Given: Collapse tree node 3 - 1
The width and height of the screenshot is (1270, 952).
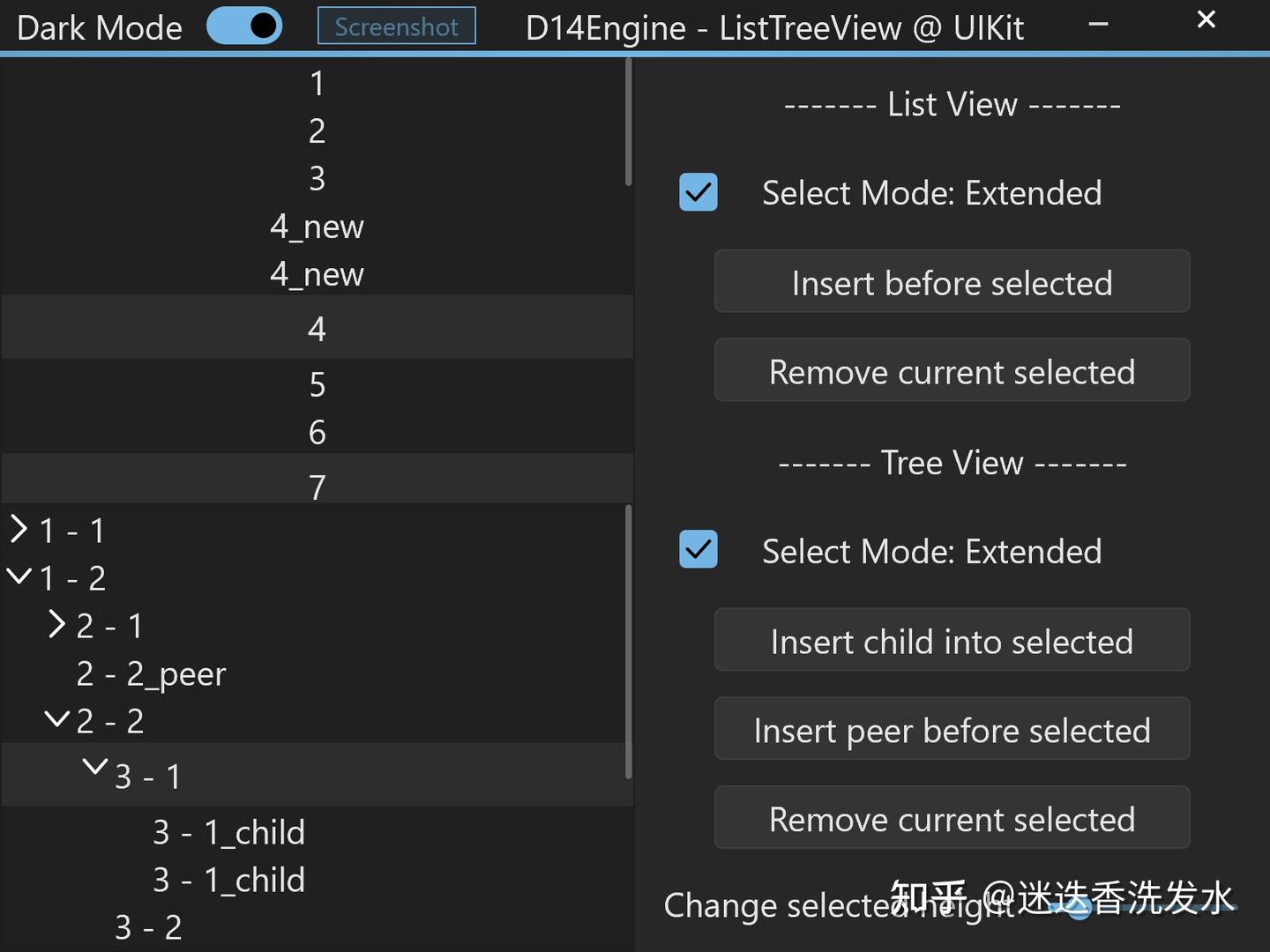Looking at the screenshot, I should coord(94,766).
